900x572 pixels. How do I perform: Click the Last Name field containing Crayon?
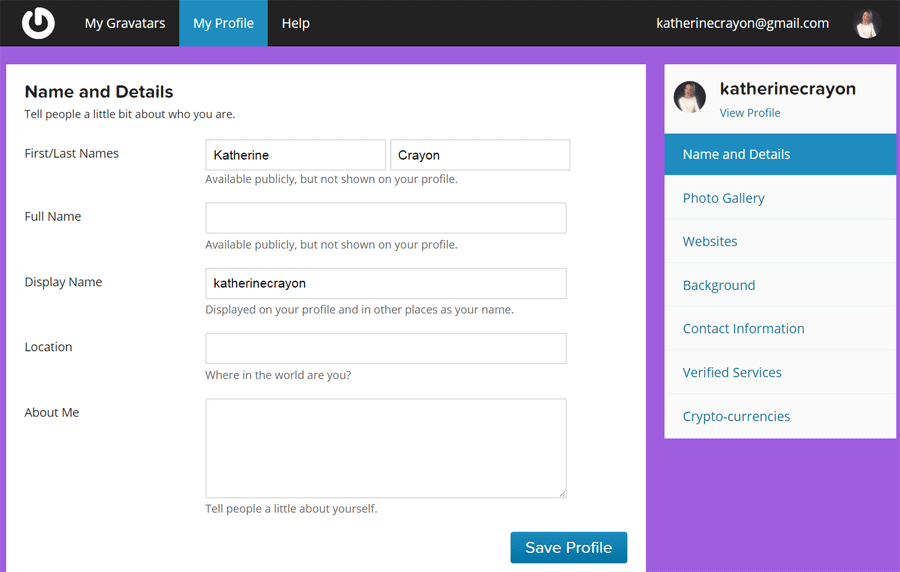[x=480, y=155]
